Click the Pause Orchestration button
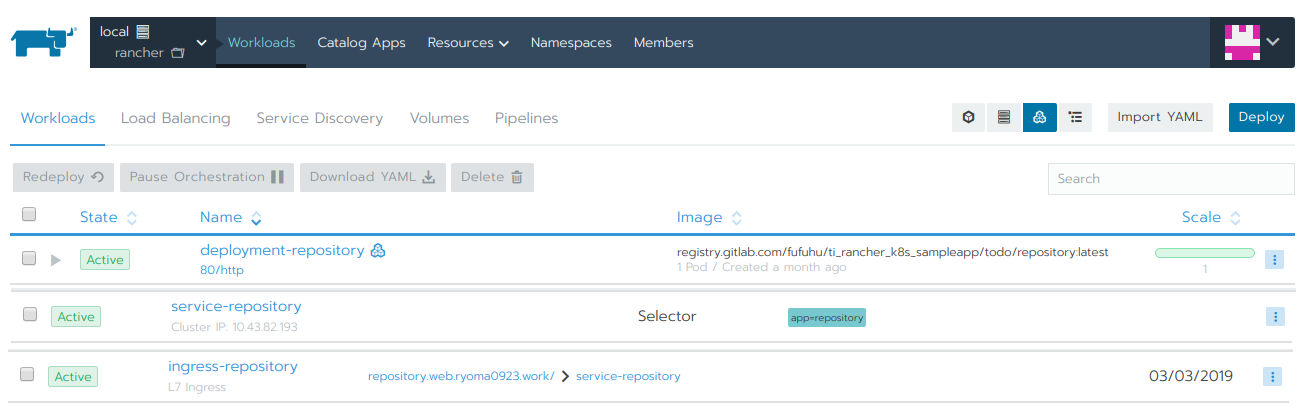Image resolution: width=1300 pixels, height=410 pixels. point(207,177)
